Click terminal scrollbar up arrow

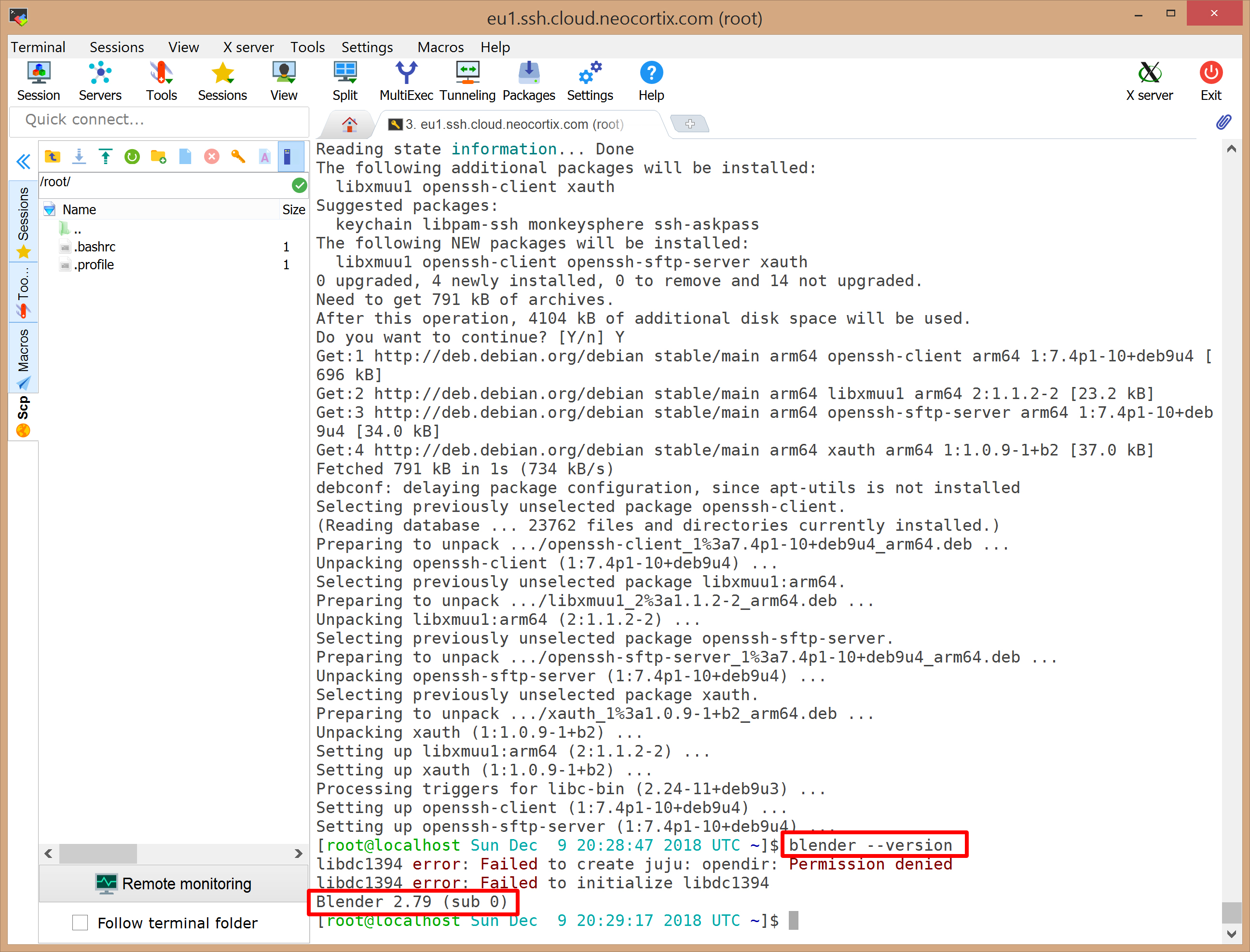pyautogui.click(x=1231, y=149)
